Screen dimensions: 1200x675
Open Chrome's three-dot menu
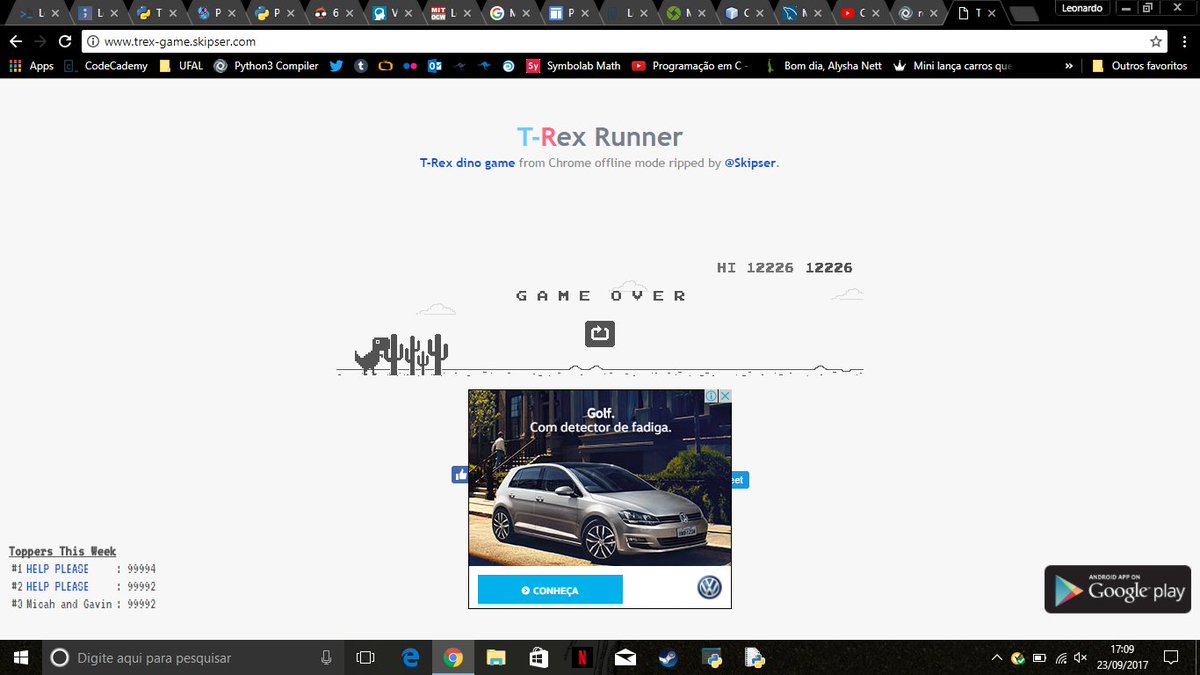pyautogui.click(x=1183, y=42)
